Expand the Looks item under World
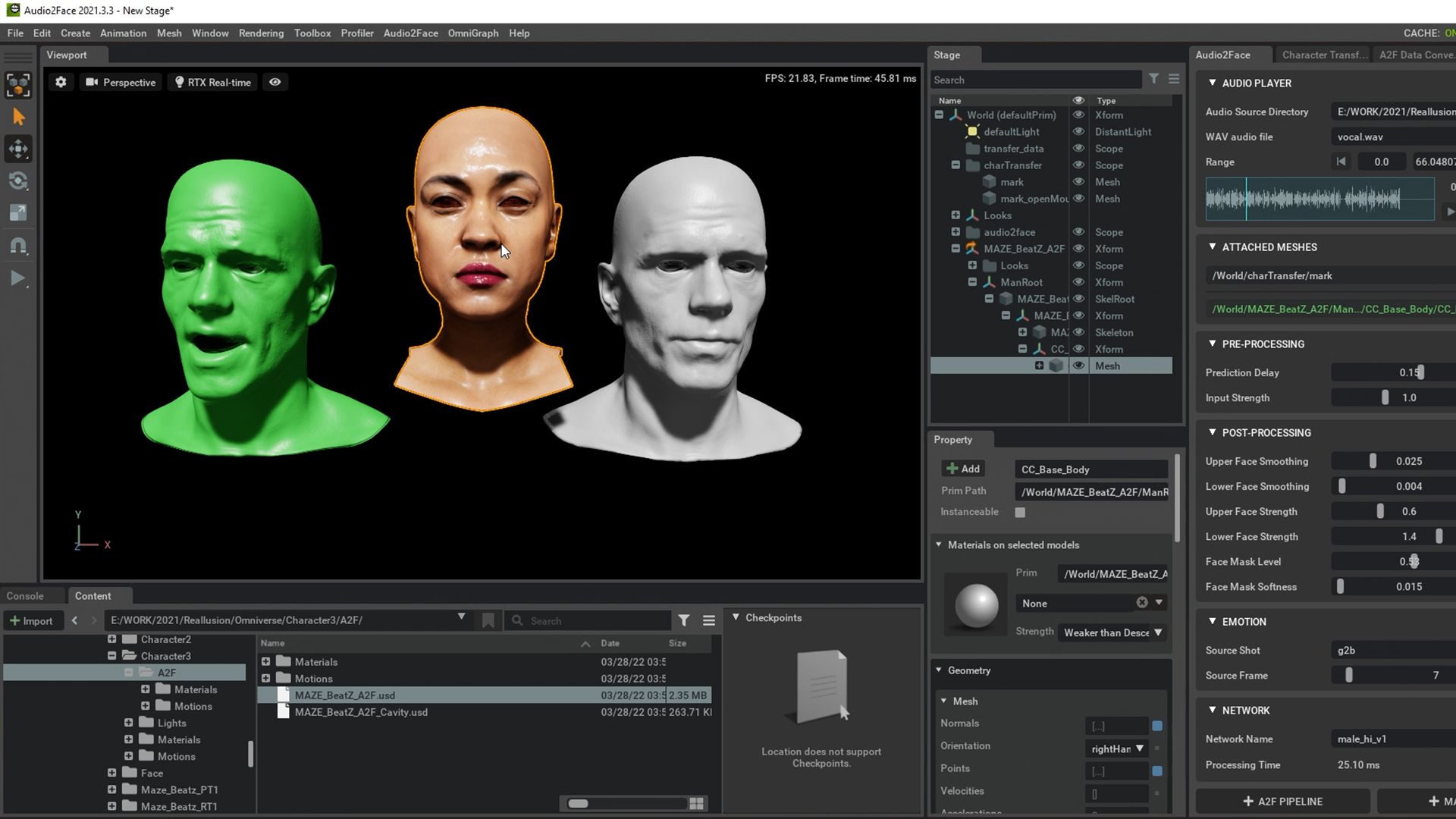Screen dimensions: 1456x819 click(x=955, y=215)
